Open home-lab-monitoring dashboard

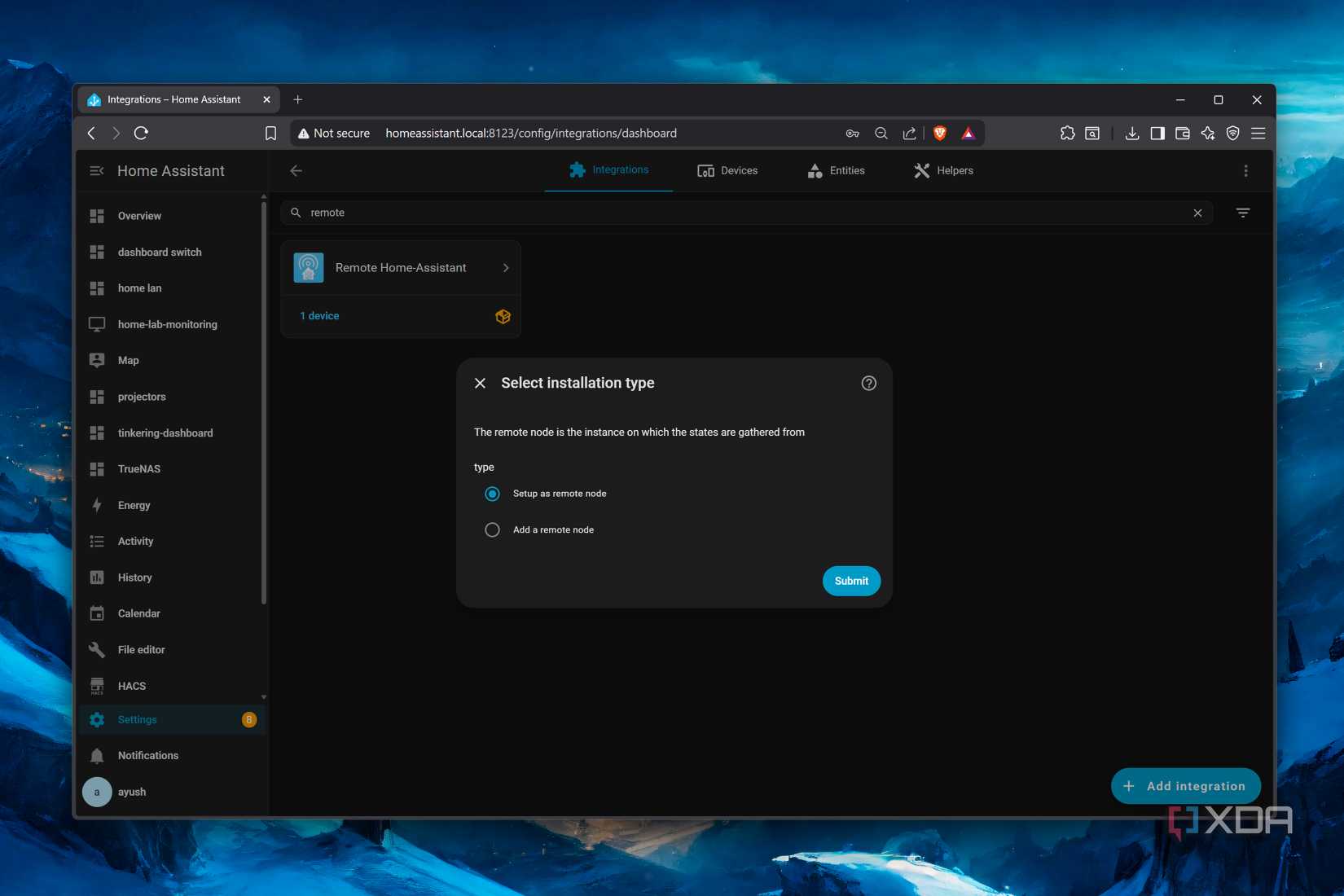172,324
